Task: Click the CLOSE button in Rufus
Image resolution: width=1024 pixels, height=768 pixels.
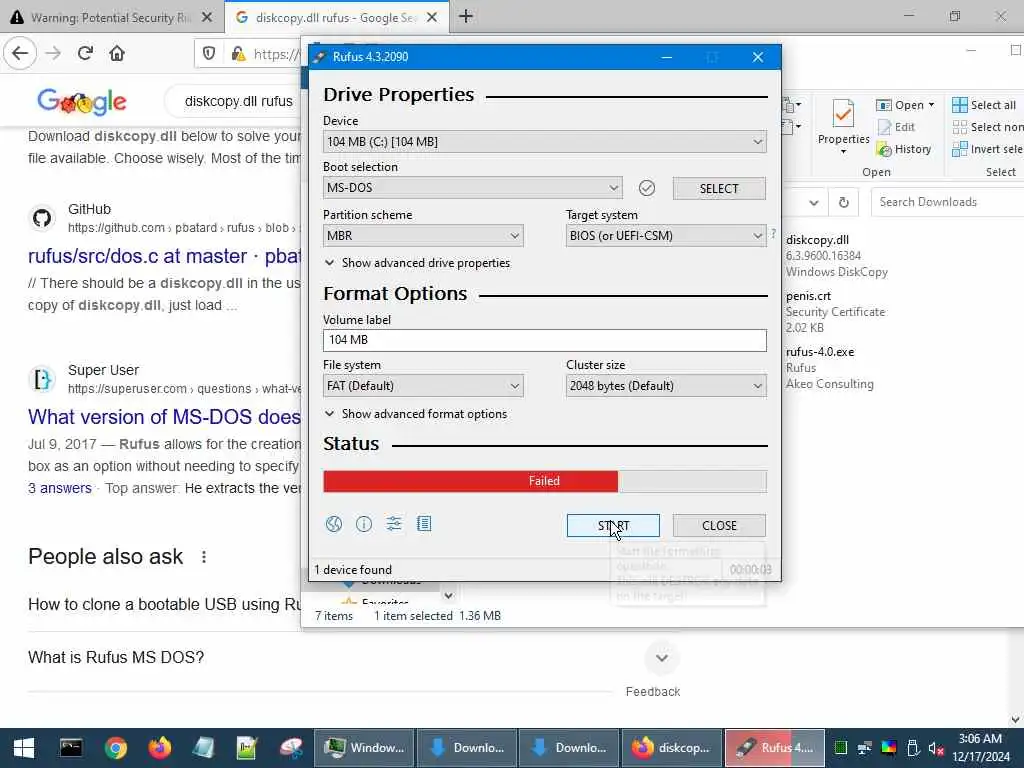Action: [x=719, y=526]
